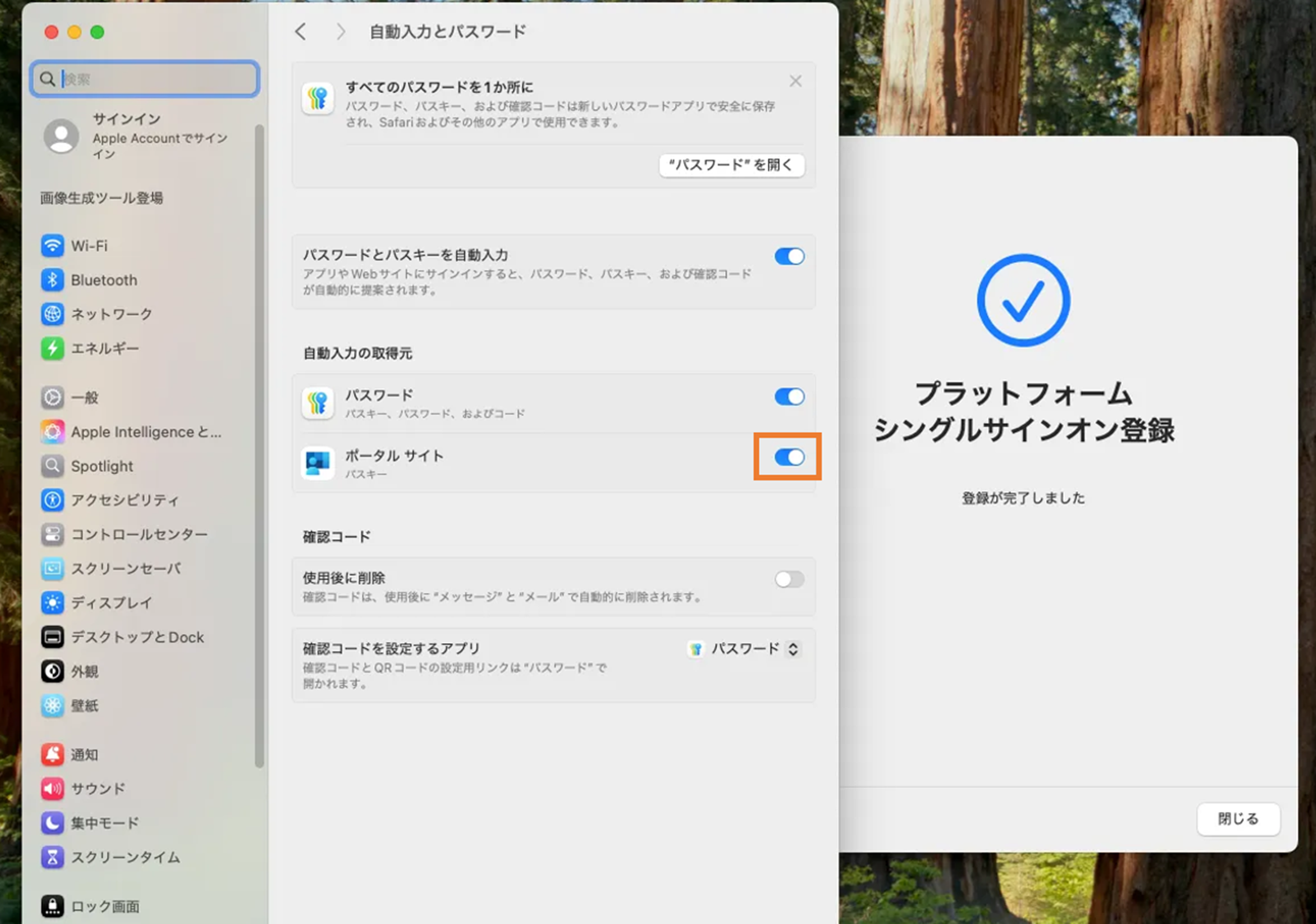Open the Spotlight magnifier icon
The width and height of the screenshot is (1316, 924).
(53, 466)
